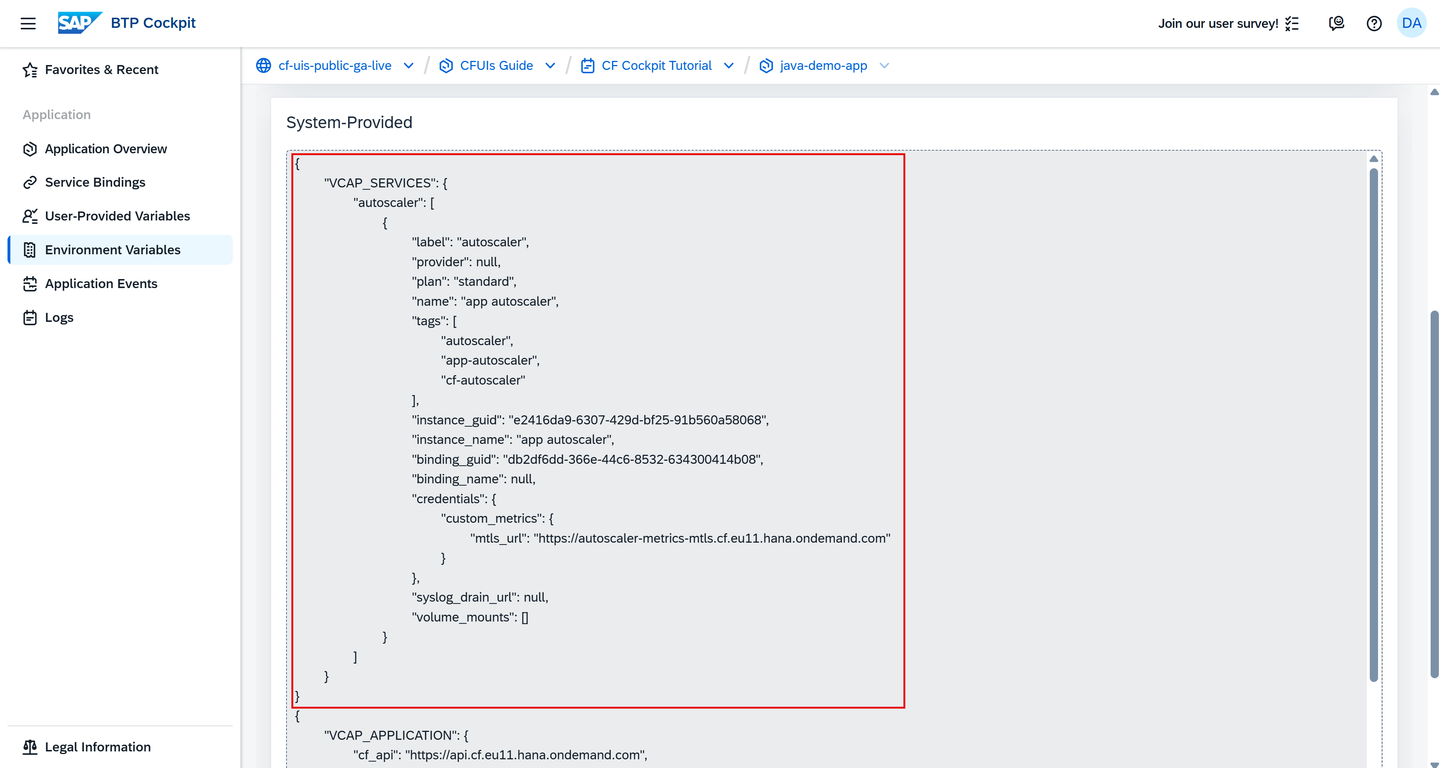Click the "VCAP_APPLICATION" key text
Screen dimensions: 1440x768
coord(390,735)
